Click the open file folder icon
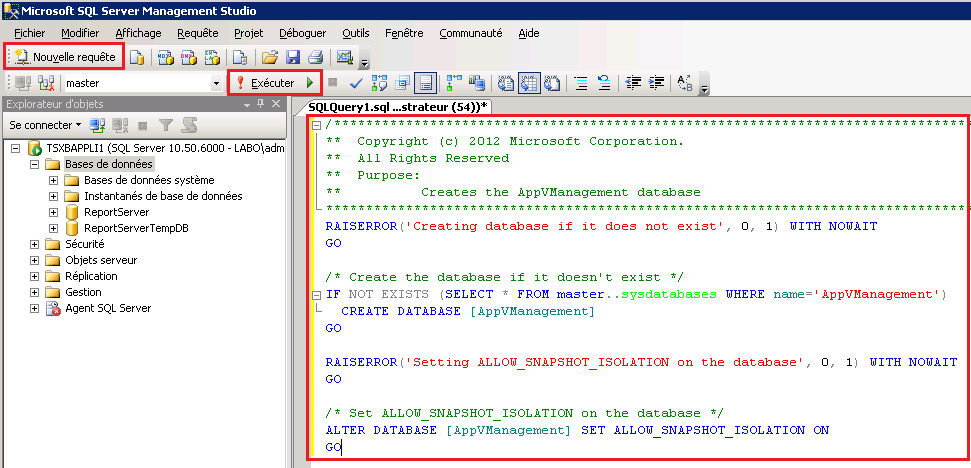The image size is (971, 468). 269,58
